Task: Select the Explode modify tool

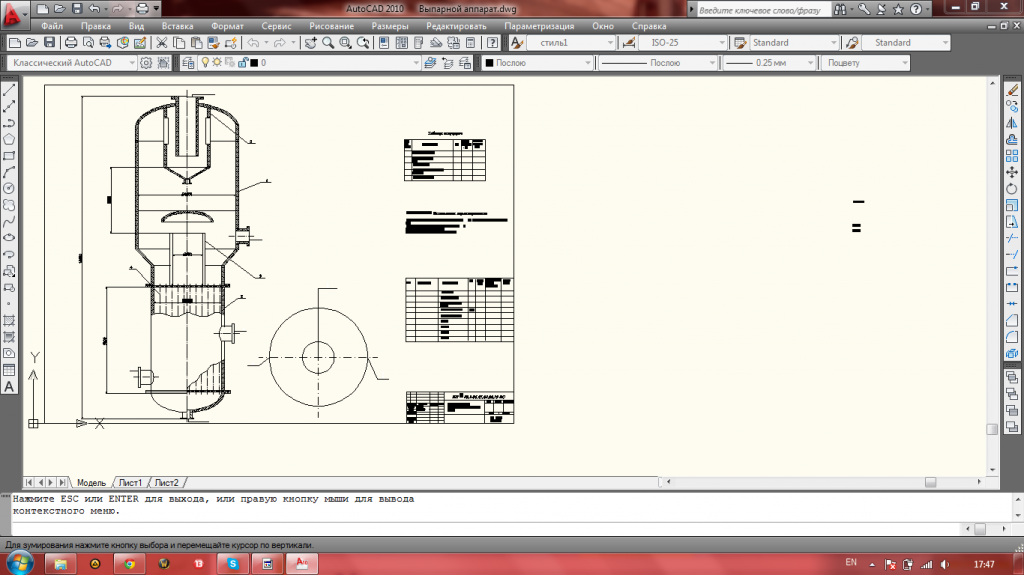Action: [x=1012, y=353]
